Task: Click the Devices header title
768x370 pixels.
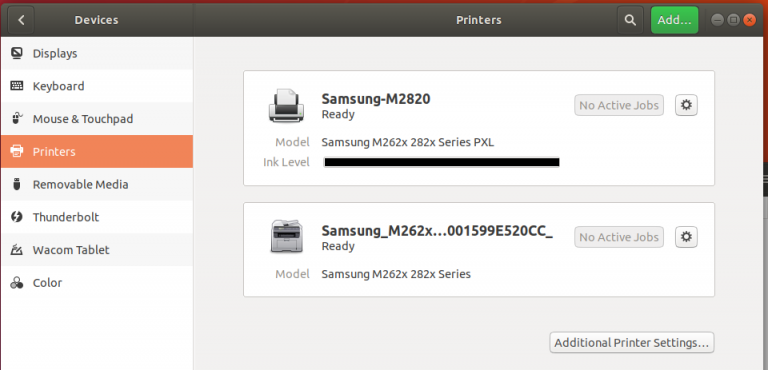Action: (96, 20)
